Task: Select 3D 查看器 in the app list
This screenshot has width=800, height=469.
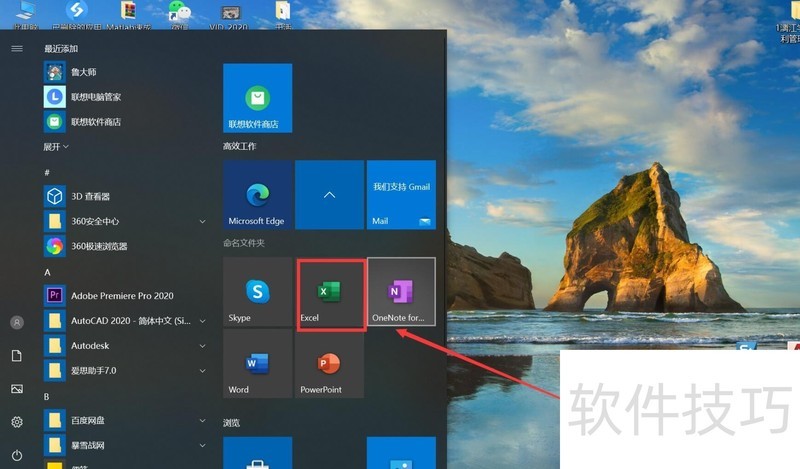Action: [x=90, y=197]
